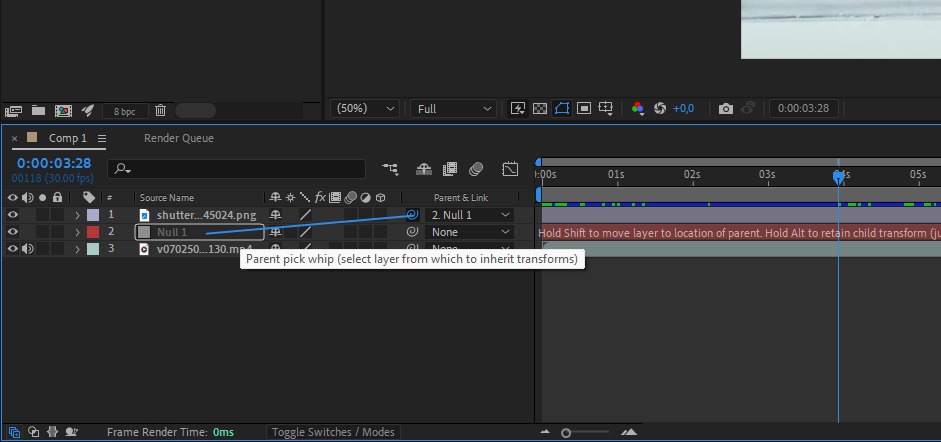Expand or collapse the Render Time pane
The image size is (941, 442).
tap(71, 432)
